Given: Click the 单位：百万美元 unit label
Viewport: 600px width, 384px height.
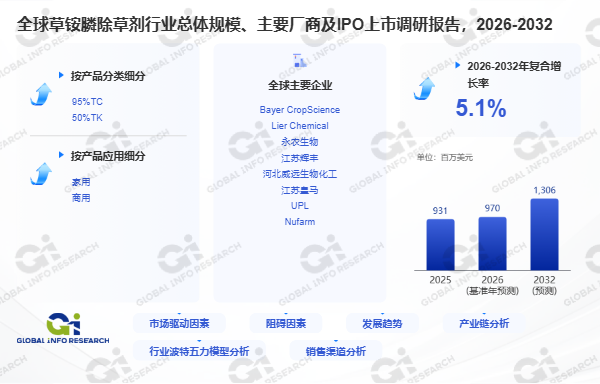Looking at the screenshot, I should click(445, 158).
